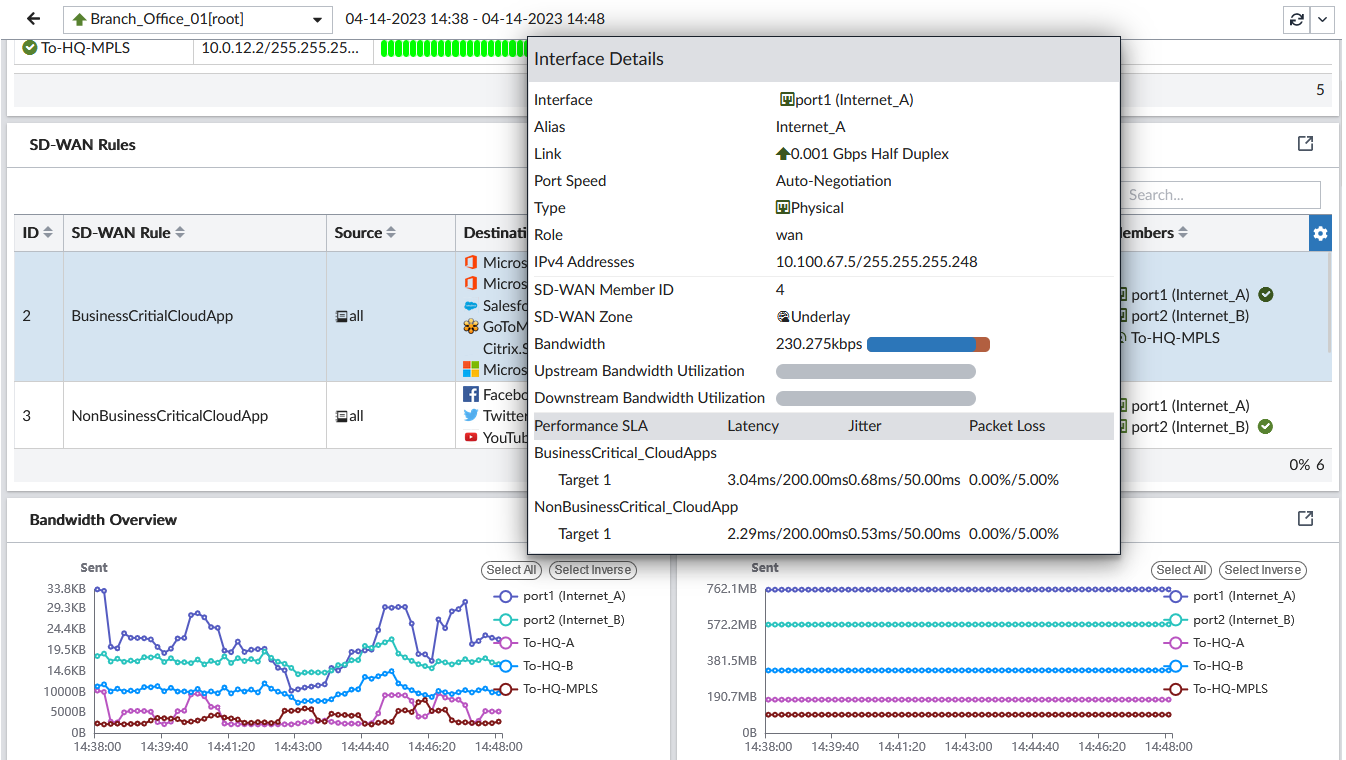Open the Branch_Office_01[root] device dropdown

(x=197, y=19)
